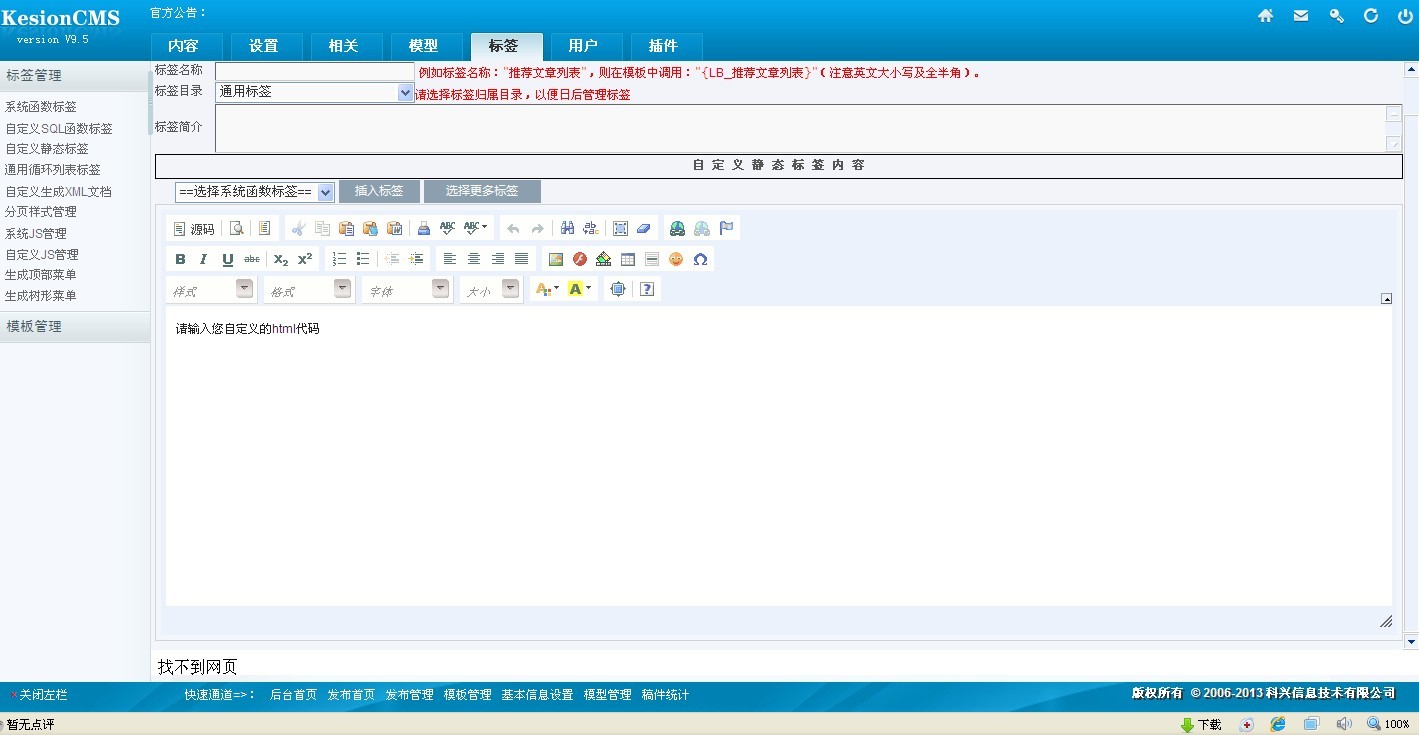Image resolution: width=1419 pixels, height=735 pixels.
Task: Open the 格式 format dropdown
Action: pyautogui.click(x=309, y=289)
